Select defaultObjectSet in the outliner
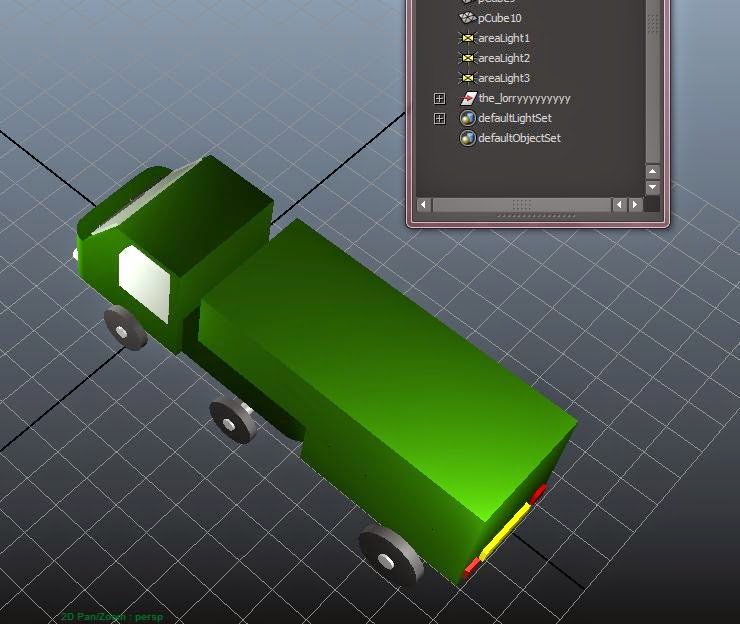740x624 pixels. (520, 138)
